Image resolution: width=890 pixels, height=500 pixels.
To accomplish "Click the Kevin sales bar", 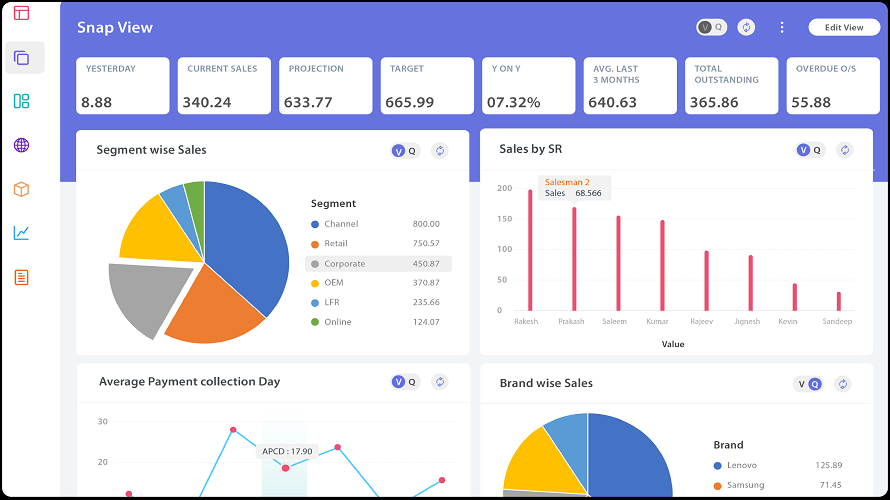I will [795, 297].
